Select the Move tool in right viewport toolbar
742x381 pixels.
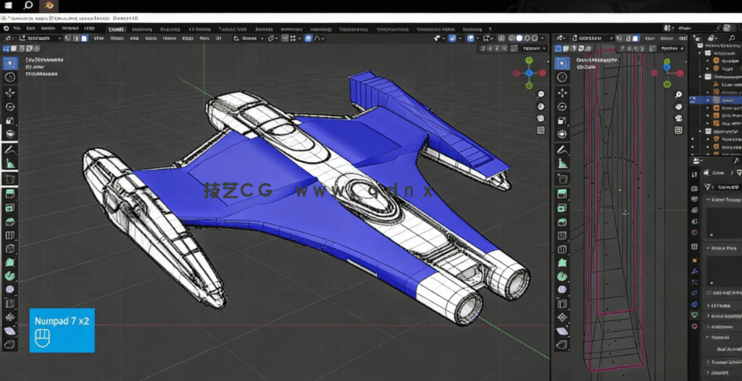[x=562, y=93]
